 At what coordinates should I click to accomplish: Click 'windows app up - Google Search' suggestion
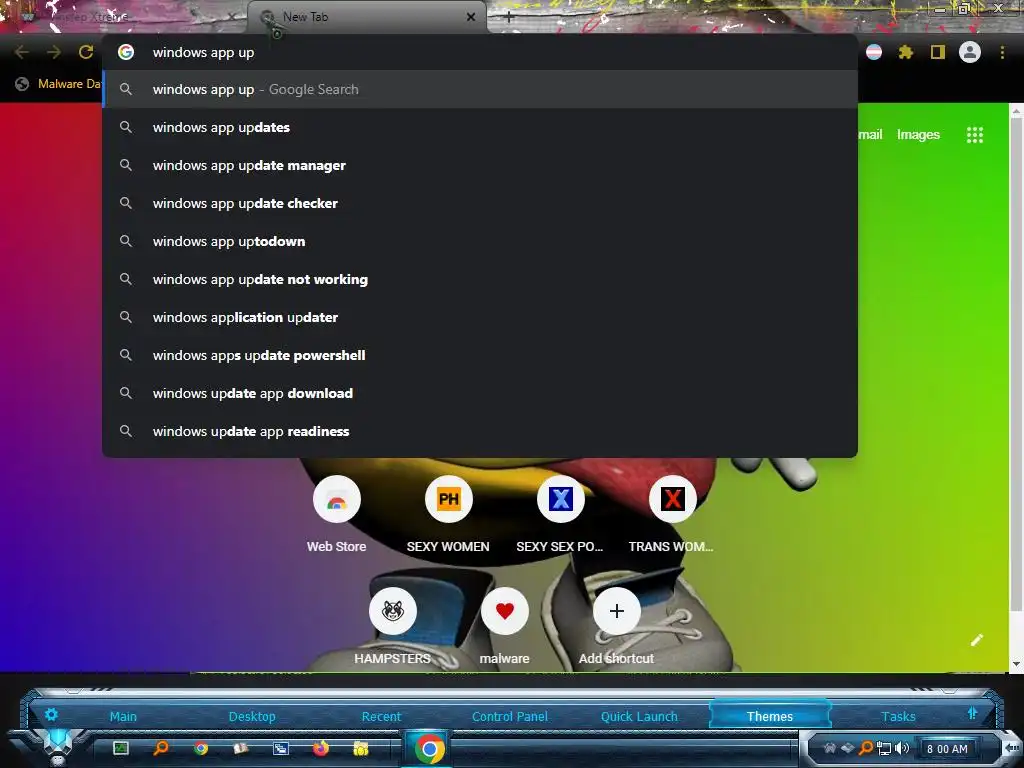(480, 89)
